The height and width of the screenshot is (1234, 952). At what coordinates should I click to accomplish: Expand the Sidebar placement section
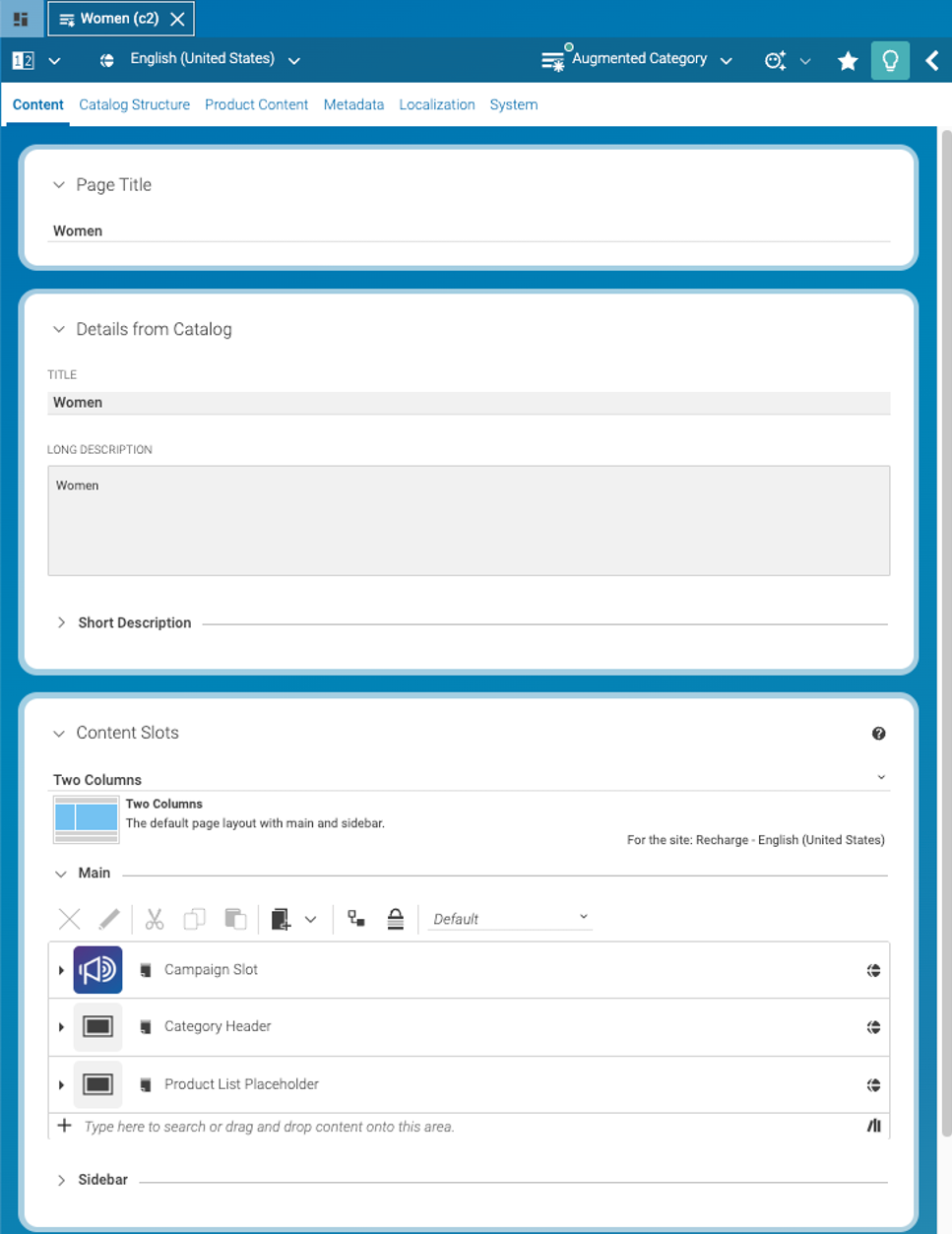point(62,1180)
